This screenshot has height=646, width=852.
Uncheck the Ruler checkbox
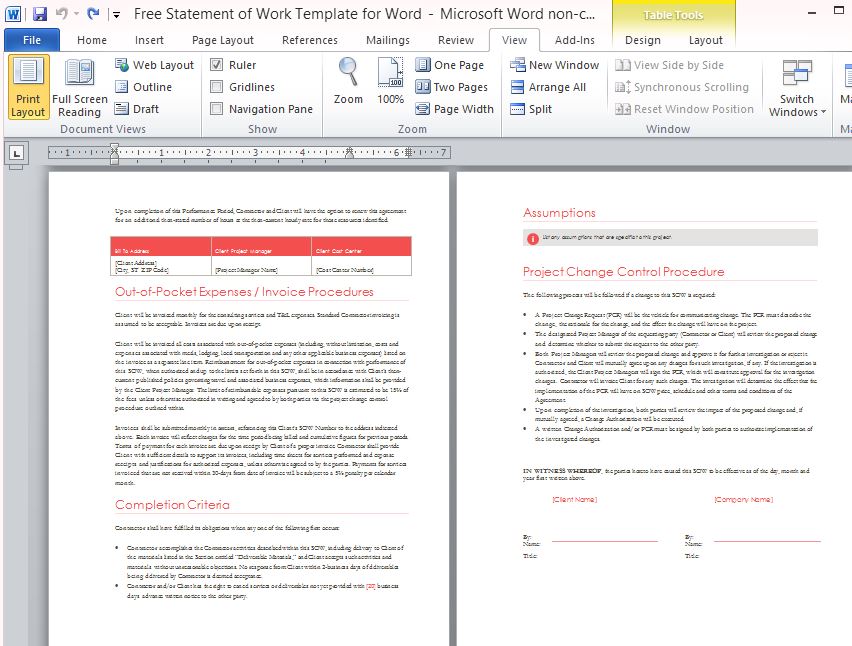click(x=217, y=65)
